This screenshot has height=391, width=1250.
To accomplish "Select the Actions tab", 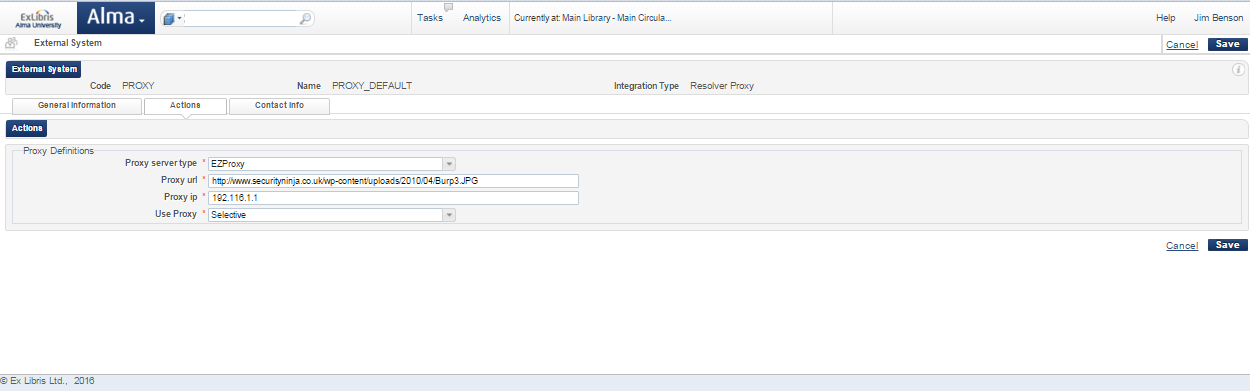I will pos(185,105).
